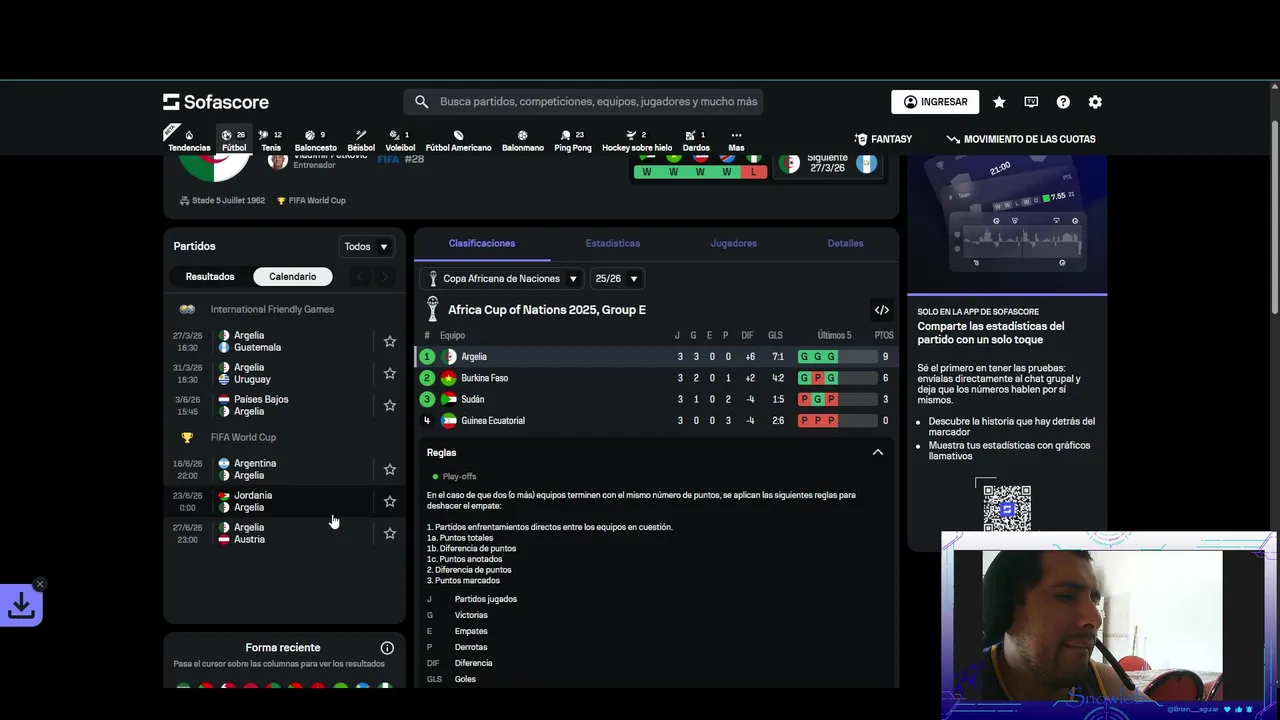The image size is (1280, 720).
Task: Select Dardos in the sports bar
Action: tap(696, 141)
